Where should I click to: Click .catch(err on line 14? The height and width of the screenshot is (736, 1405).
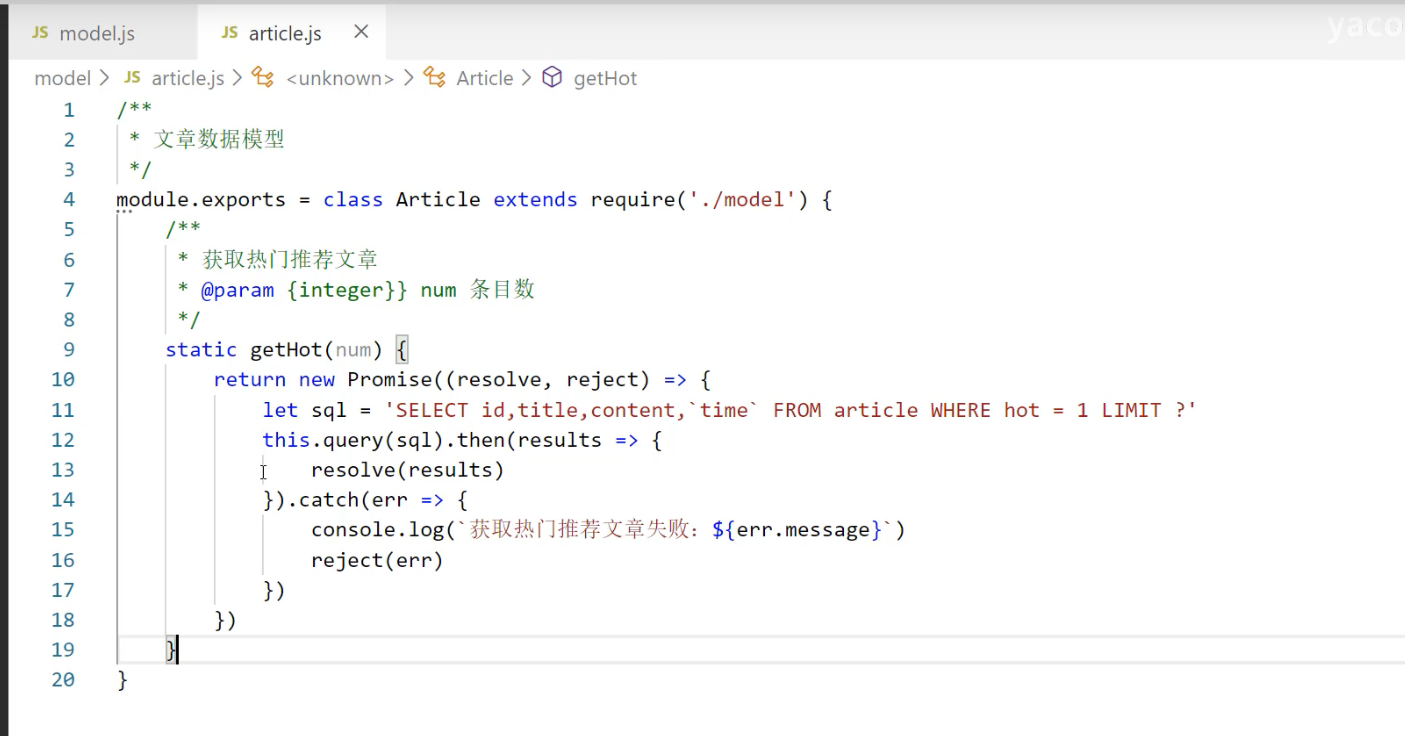click(x=347, y=500)
